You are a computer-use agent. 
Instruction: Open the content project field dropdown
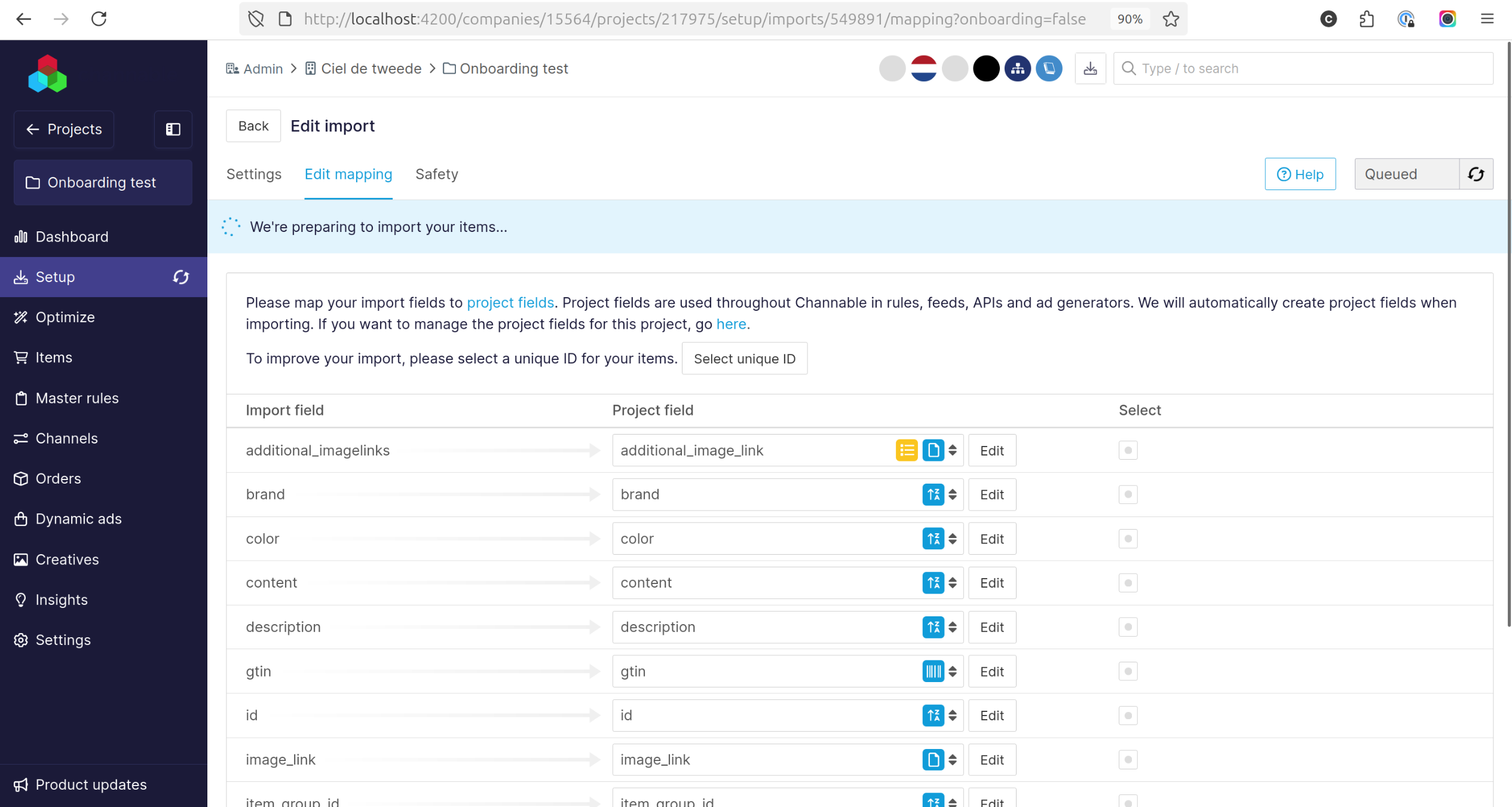coord(953,583)
